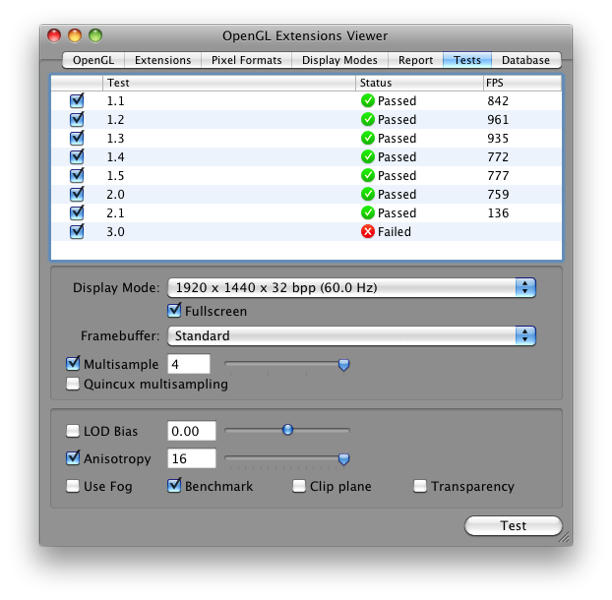This screenshot has width=612, height=600.
Task: Select the row labeled 2.1
Action: pos(306,213)
